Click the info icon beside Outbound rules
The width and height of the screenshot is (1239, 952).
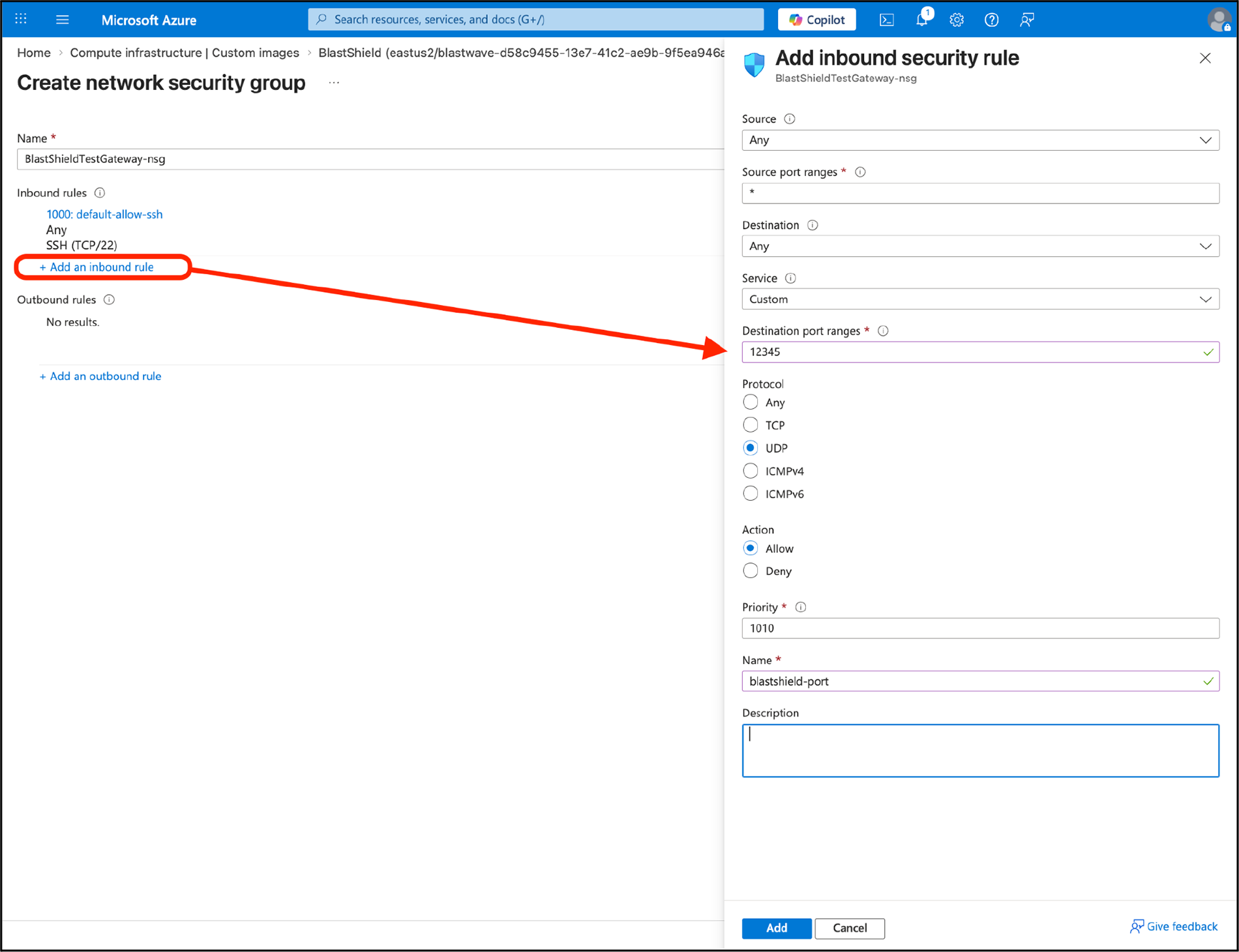[110, 300]
